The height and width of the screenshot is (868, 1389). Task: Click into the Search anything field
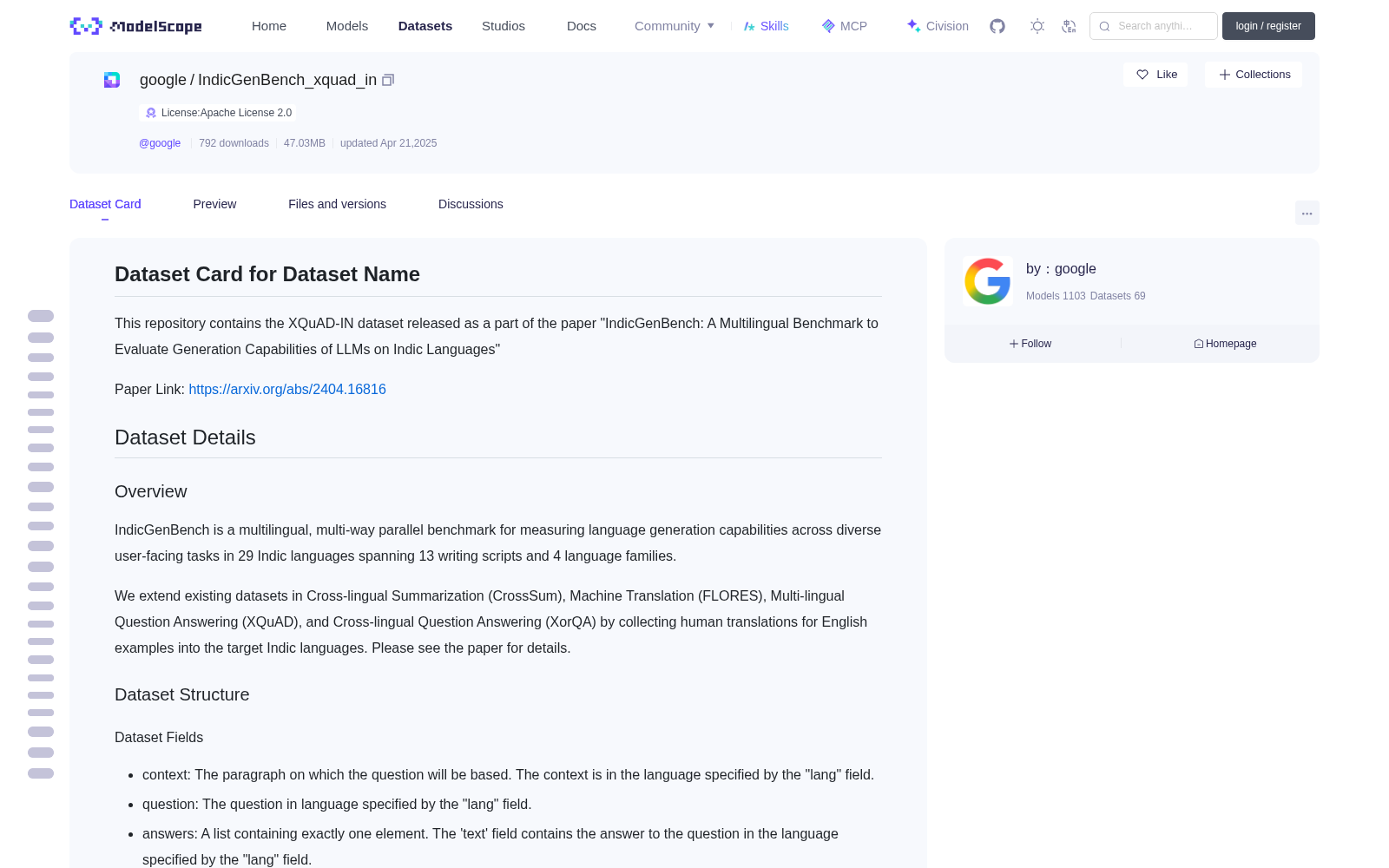pyautogui.click(x=1154, y=26)
